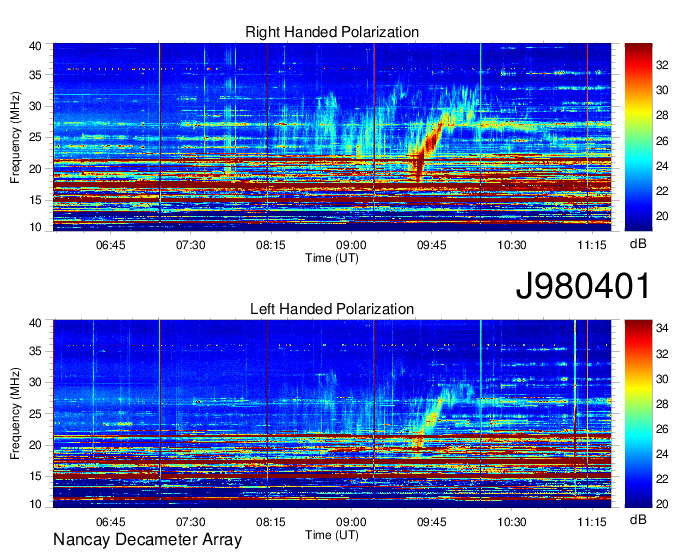Viewport: 680px width, 552px height.
Task: Click the 09:45 time tick on Left Handed plot
Action: coord(432,522)
